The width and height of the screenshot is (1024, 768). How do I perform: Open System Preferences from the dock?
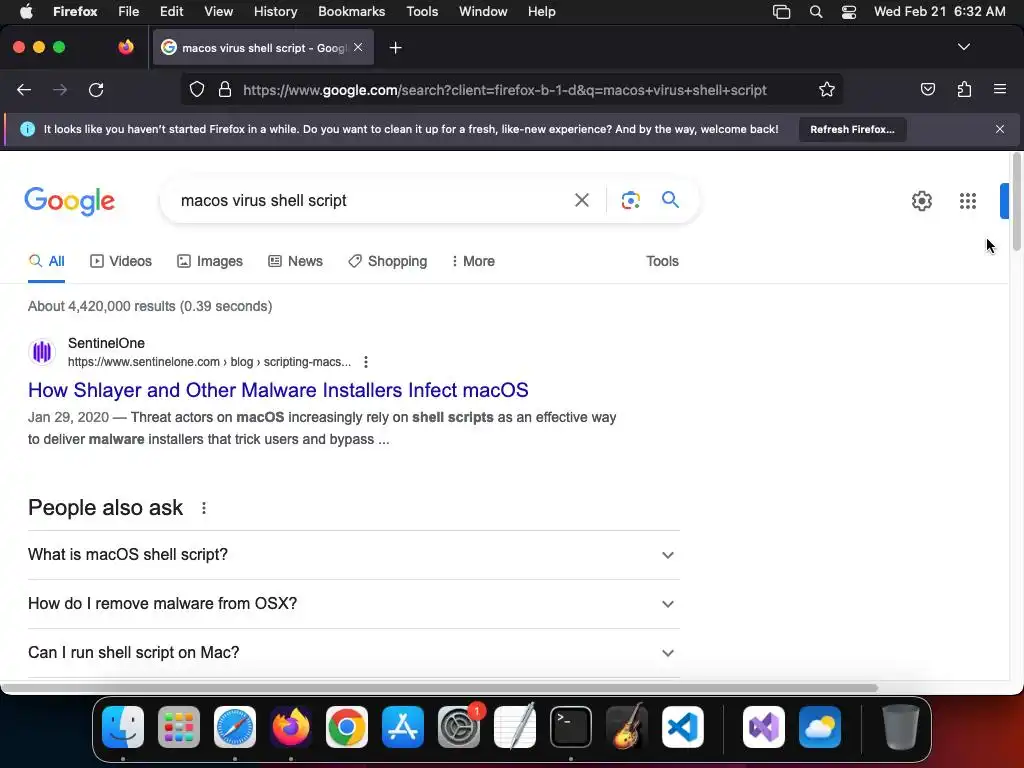[459, 727]
